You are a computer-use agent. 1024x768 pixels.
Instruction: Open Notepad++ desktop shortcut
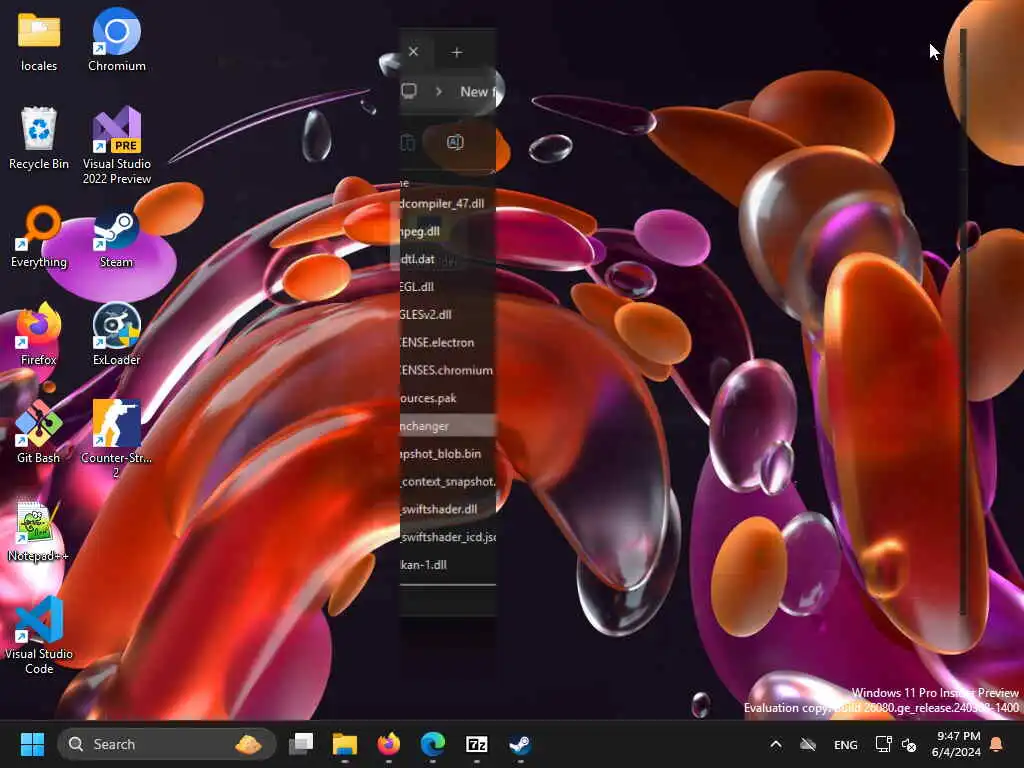(x=38, y=531)
